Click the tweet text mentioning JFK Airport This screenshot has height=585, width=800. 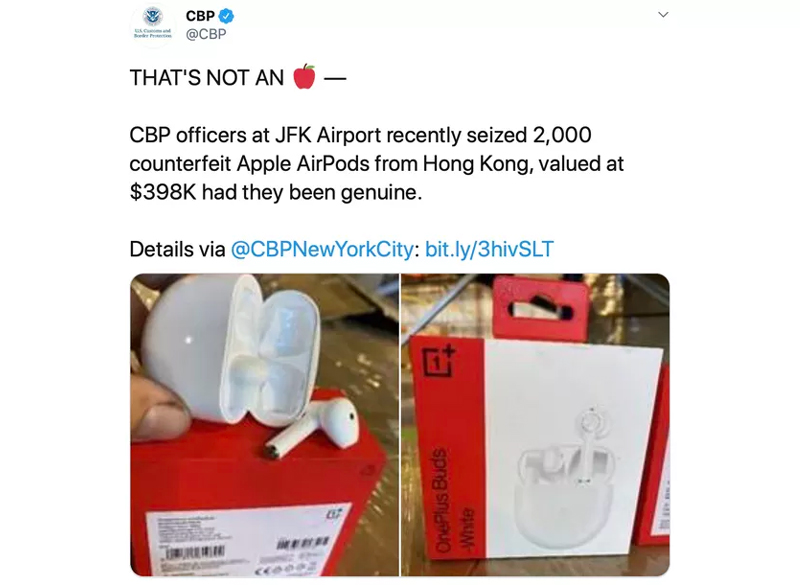(377, 164)
